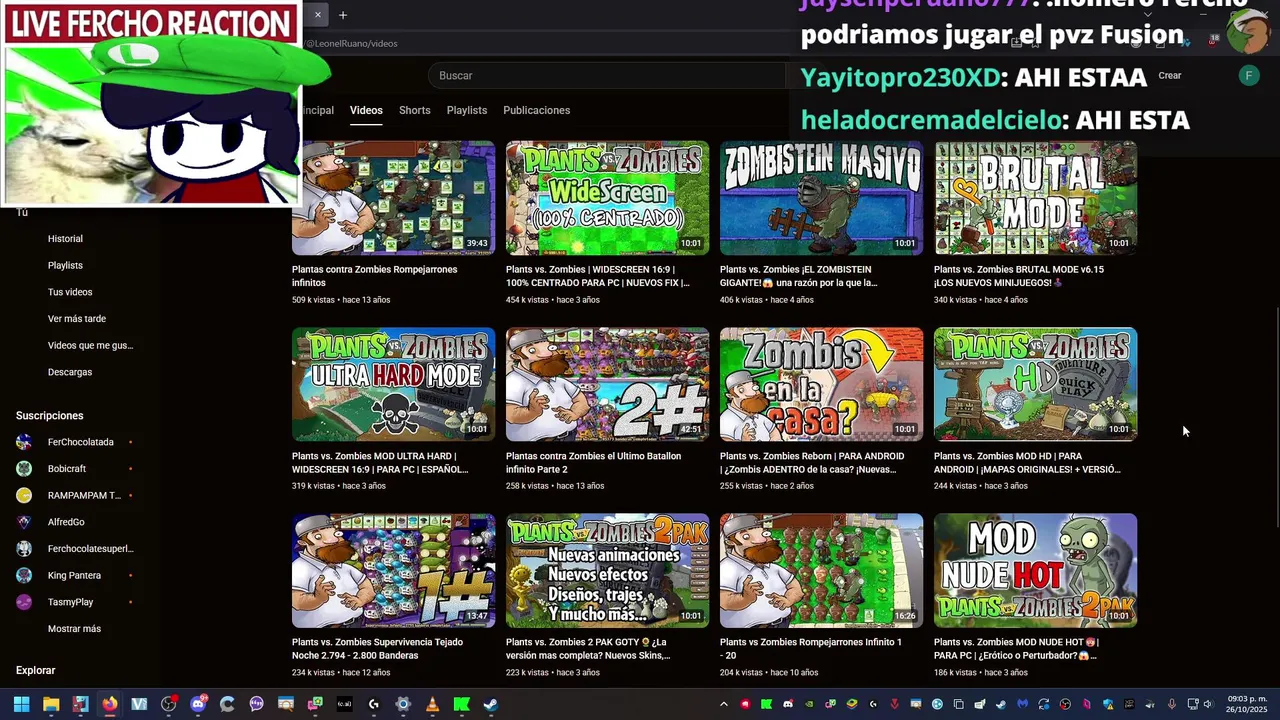Open Tus videos in the sidebar
The image size is (1280, 720).
pyautogui.click(x=70, y=292)
